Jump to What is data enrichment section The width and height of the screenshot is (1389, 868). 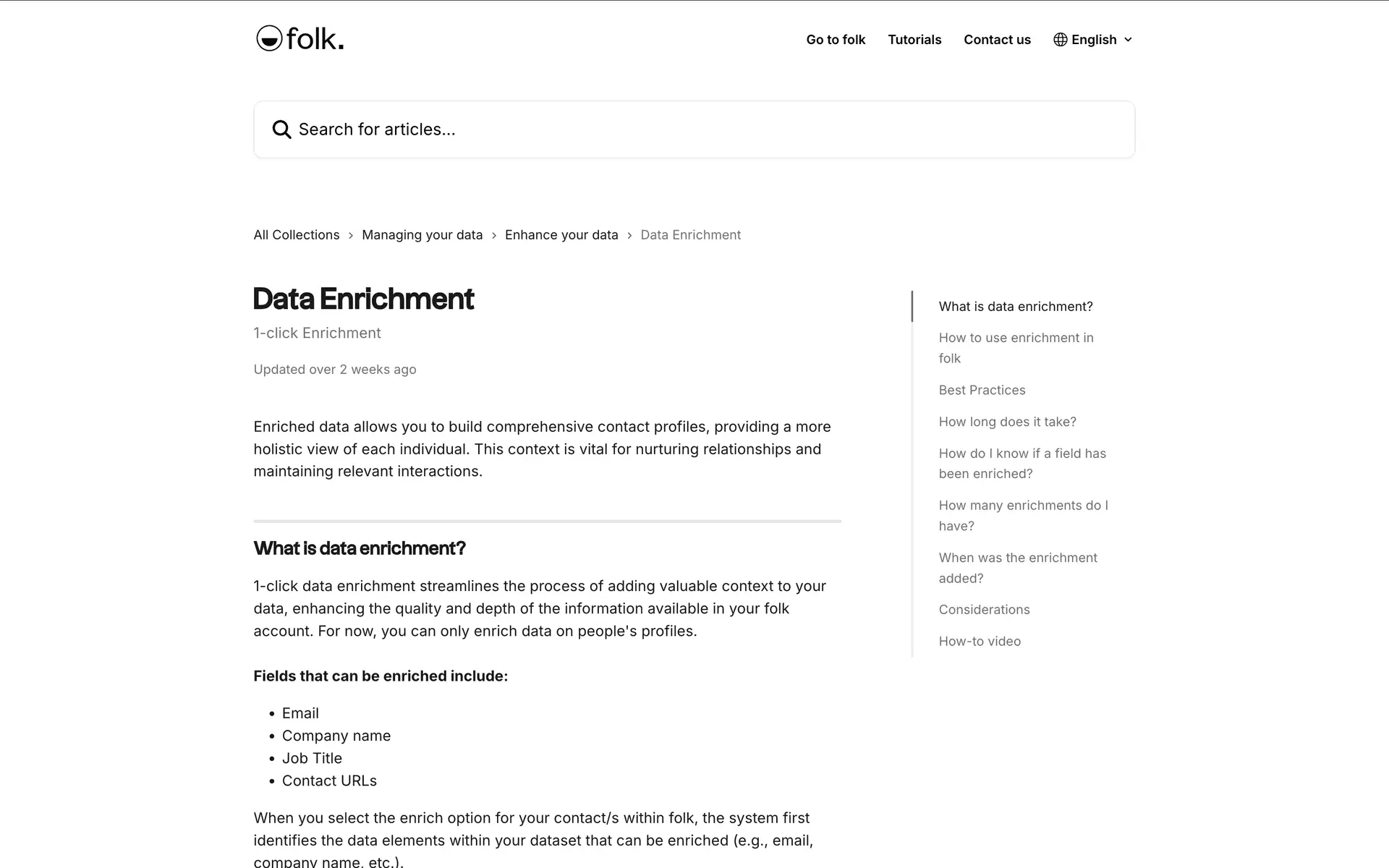[x=1016, y=307]
